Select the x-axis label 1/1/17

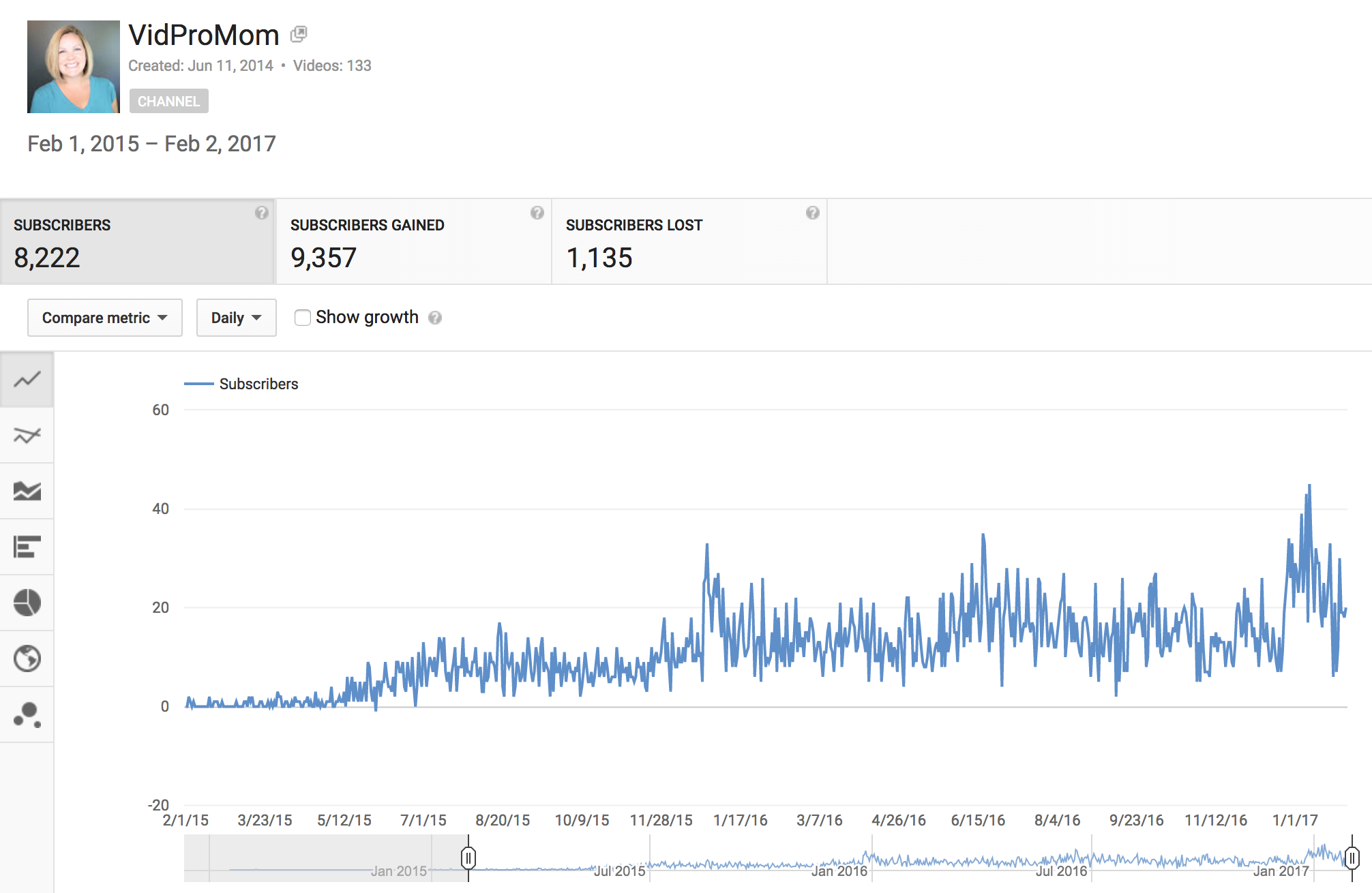(x=1295, y=820)
